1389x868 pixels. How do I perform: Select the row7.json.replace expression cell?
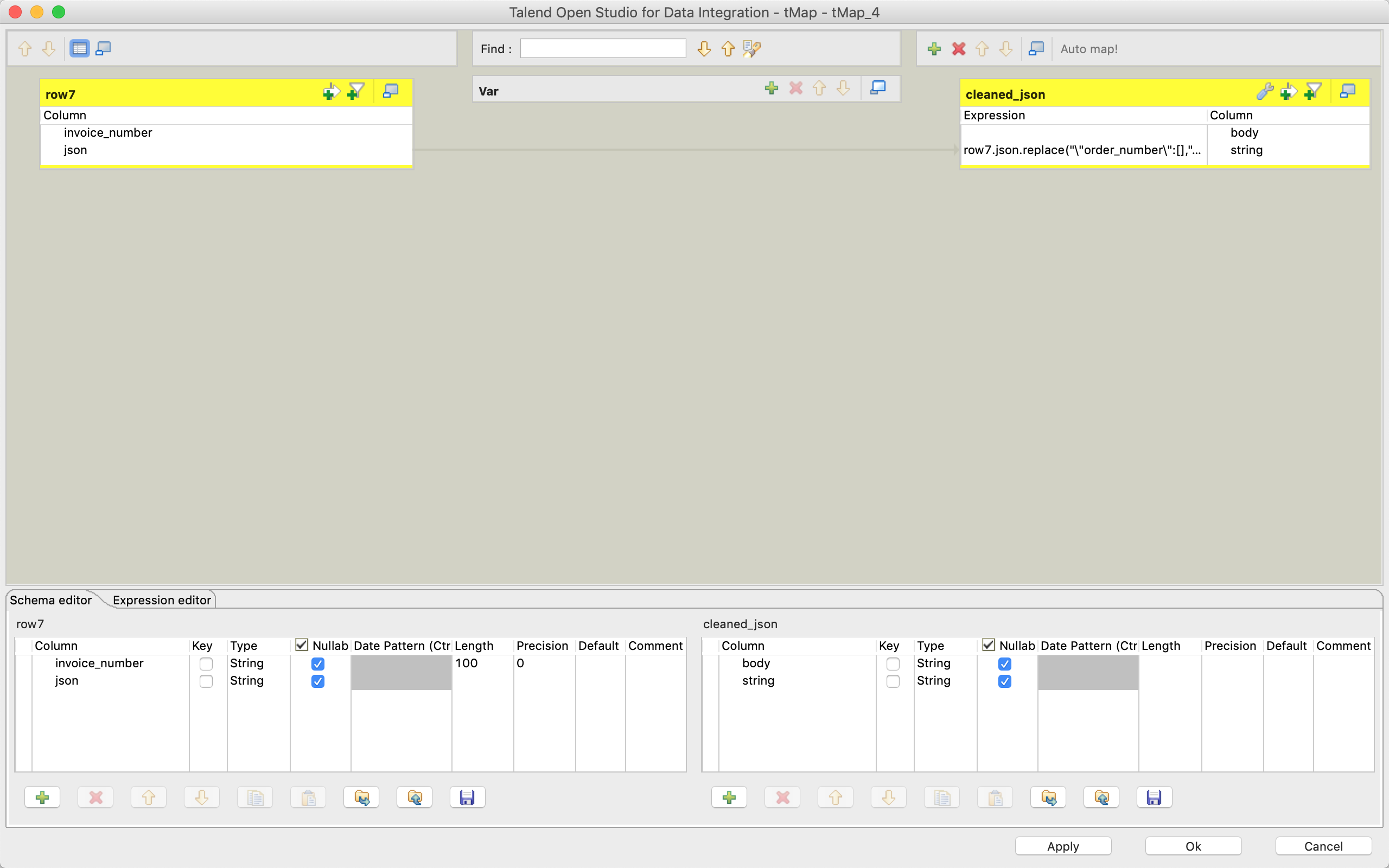tap(1082, 150)
